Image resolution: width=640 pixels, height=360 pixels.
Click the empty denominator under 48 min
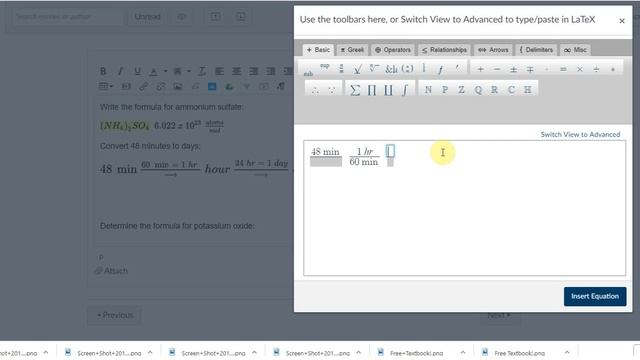326,162
